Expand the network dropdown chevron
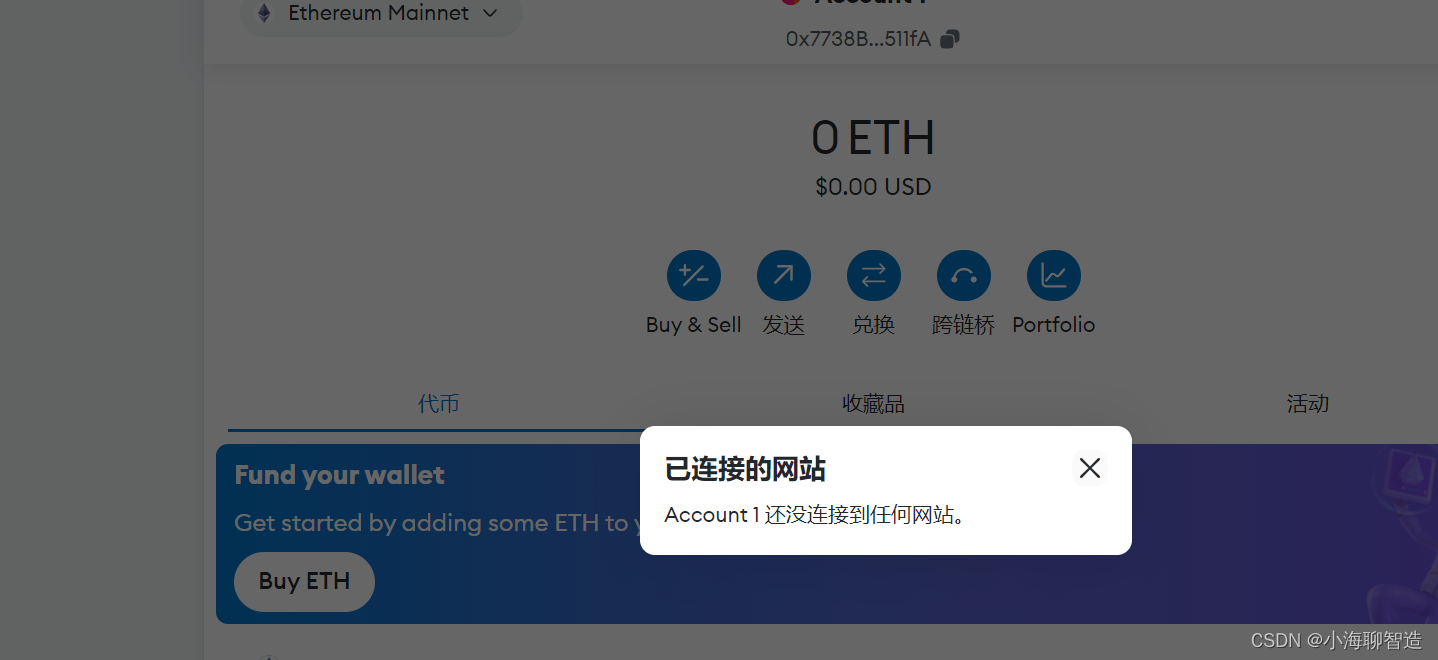This screenshot has width=1438, height=660. pos(490,13)
